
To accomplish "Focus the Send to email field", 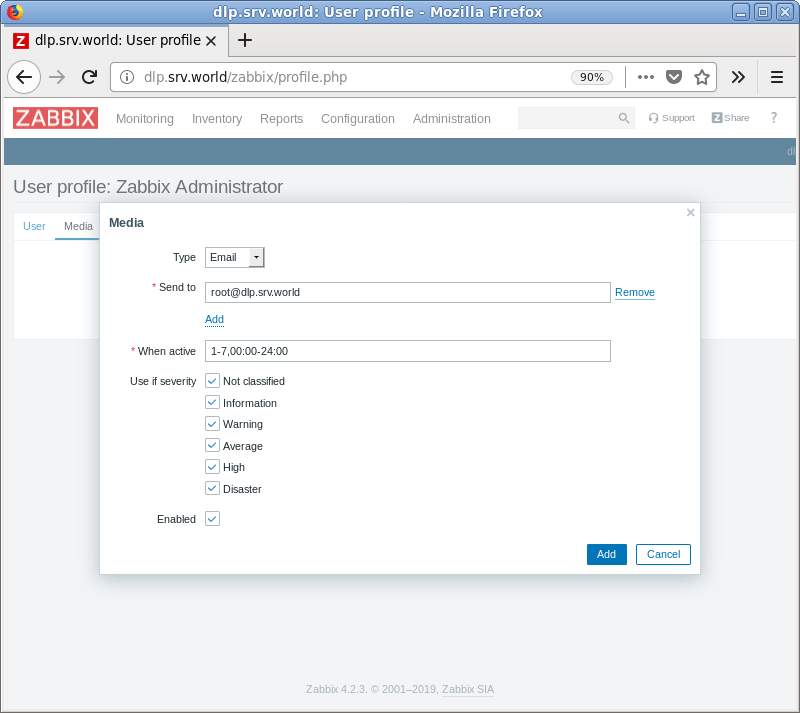I will click(x=408, y=292).
